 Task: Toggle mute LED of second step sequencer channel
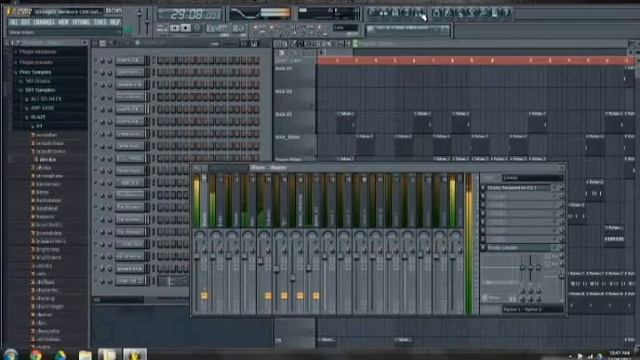click(x=96, y=73)
